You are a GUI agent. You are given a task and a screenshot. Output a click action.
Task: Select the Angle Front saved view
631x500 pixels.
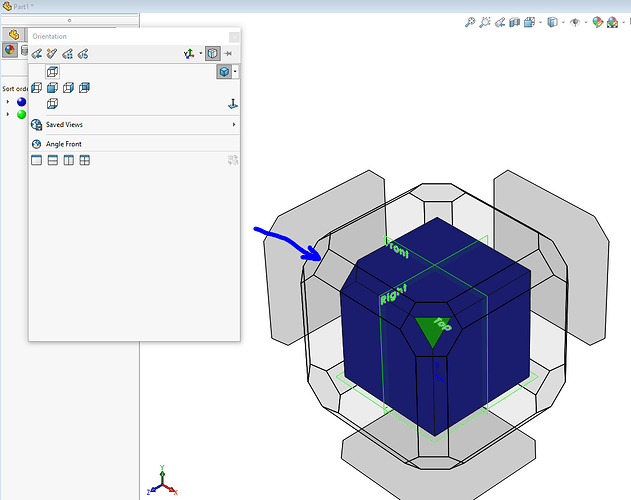[64, 144]
